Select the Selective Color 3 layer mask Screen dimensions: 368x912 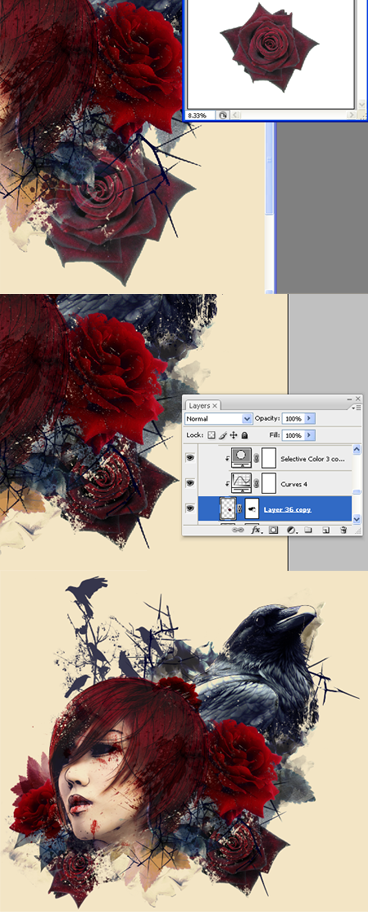(x=269, y=458)
